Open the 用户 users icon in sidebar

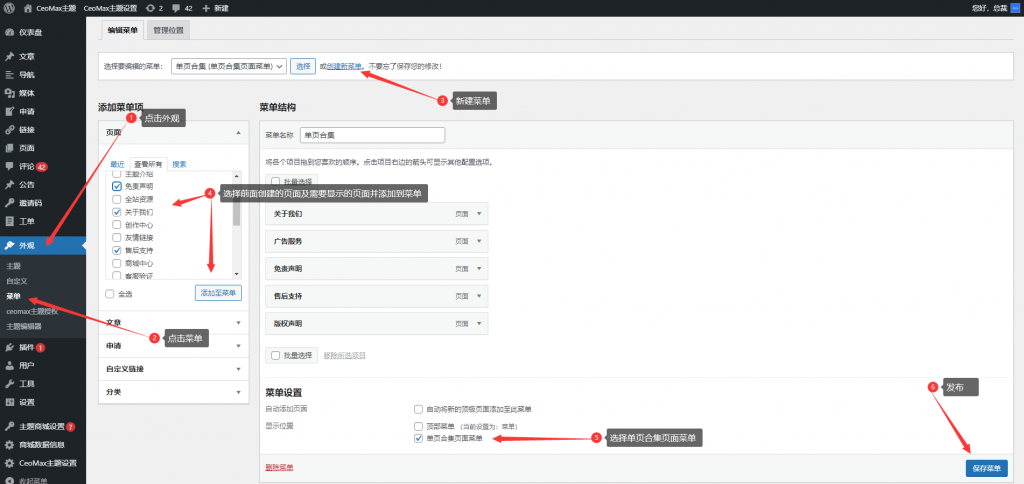point(9,365)
